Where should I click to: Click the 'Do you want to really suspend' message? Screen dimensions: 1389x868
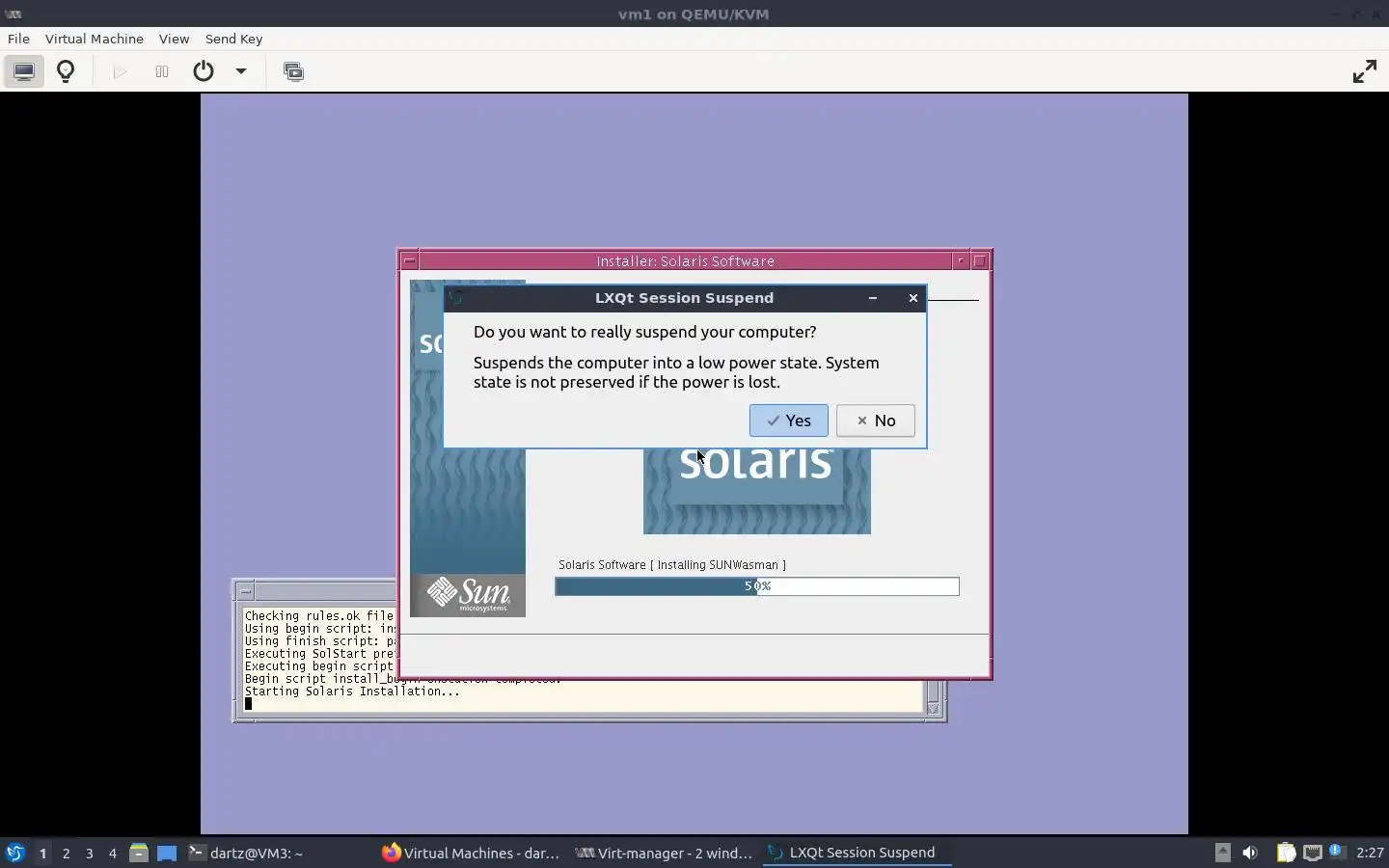pyautogui.click(x=644, y=332)
